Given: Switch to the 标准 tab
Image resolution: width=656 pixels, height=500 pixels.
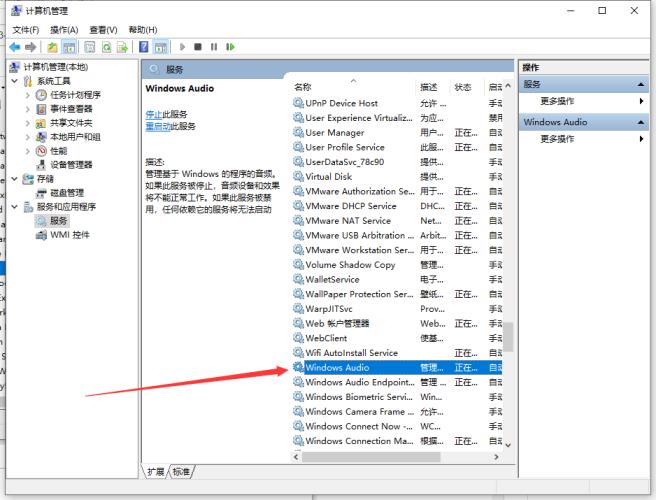Looking at the screenshot, I should 181,471.
